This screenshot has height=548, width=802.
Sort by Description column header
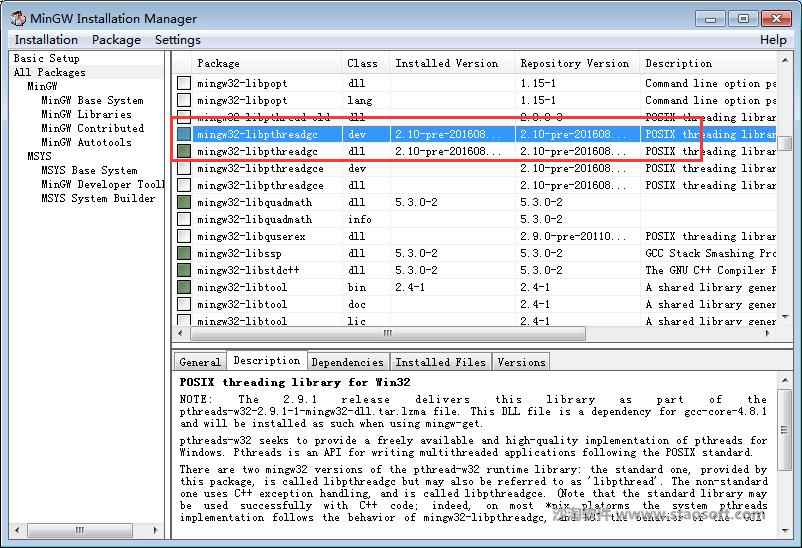678,63
